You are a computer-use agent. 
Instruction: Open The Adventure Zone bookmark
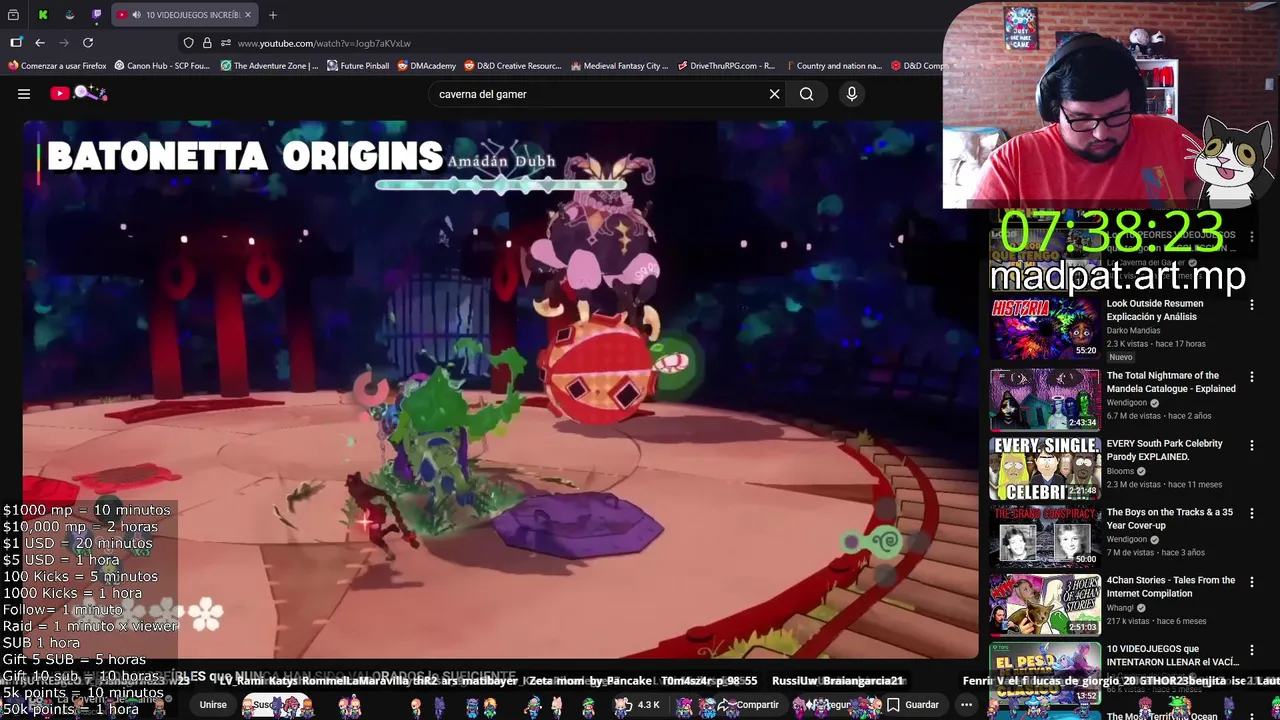pos(269,66)
